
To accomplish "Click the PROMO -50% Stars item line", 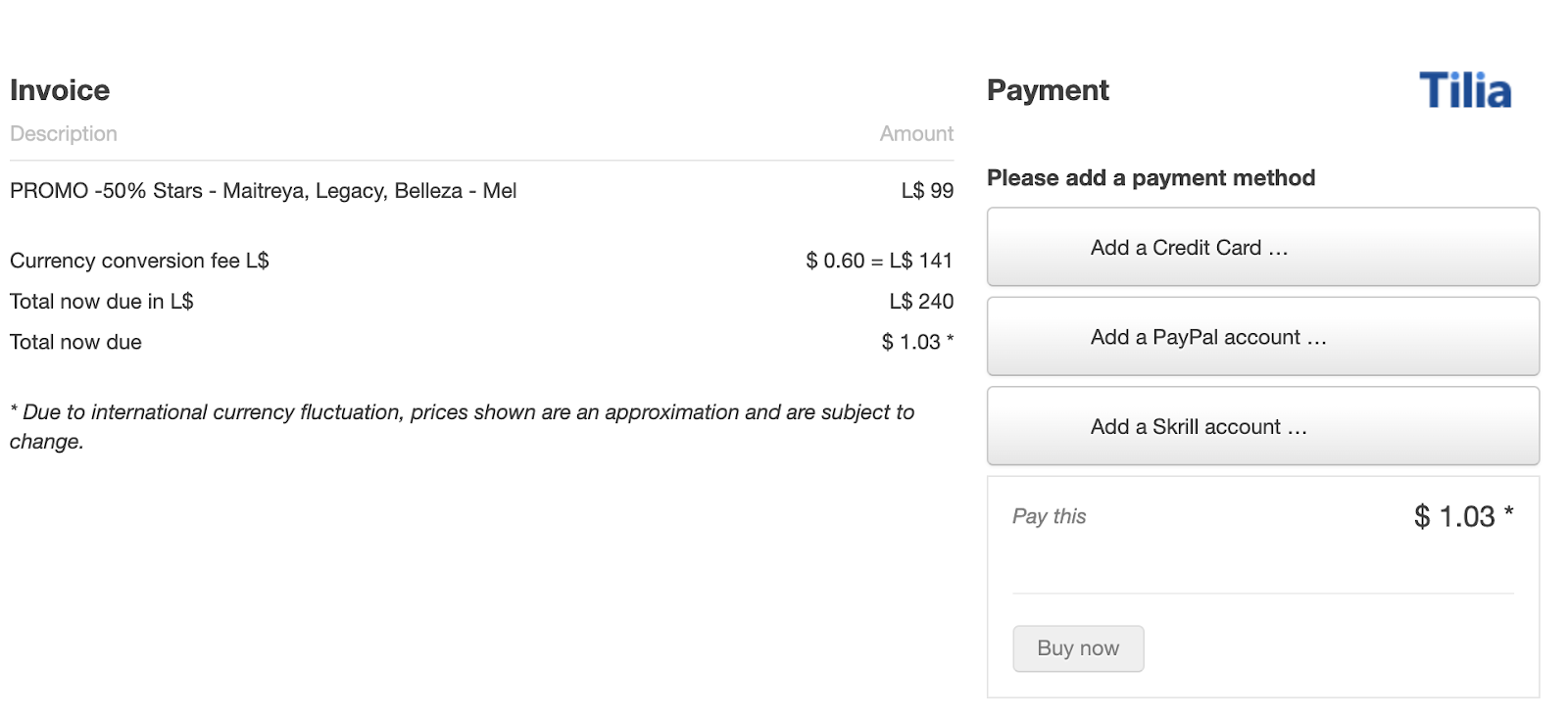I will (263, 191).
